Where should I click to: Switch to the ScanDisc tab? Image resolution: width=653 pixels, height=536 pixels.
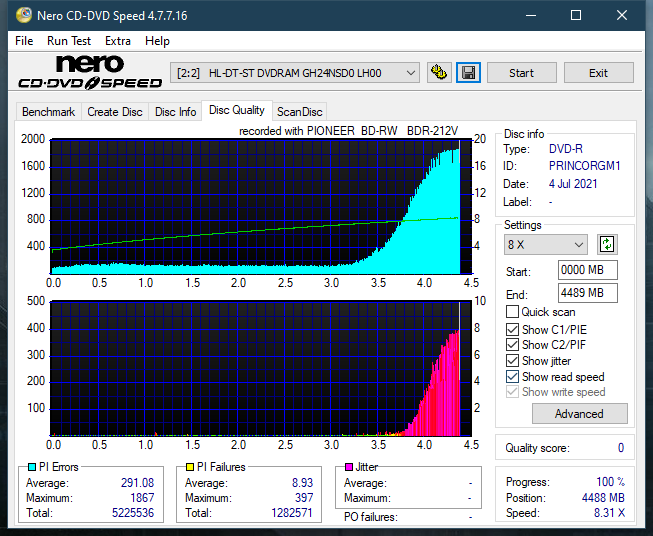click(x=299, y=112)
